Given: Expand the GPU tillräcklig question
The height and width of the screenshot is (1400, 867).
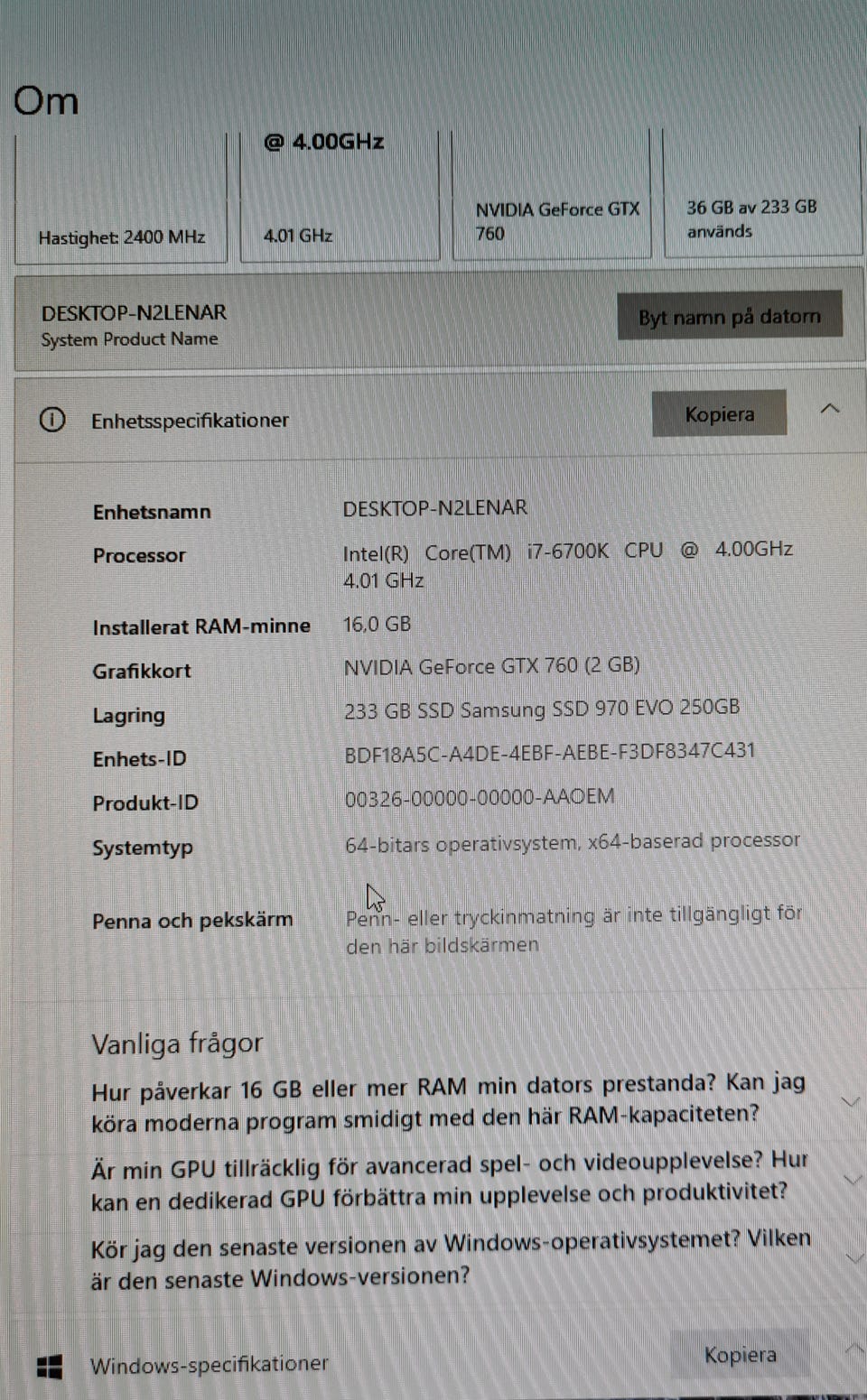Looking at the screenshot, I should pos(853,1179).
